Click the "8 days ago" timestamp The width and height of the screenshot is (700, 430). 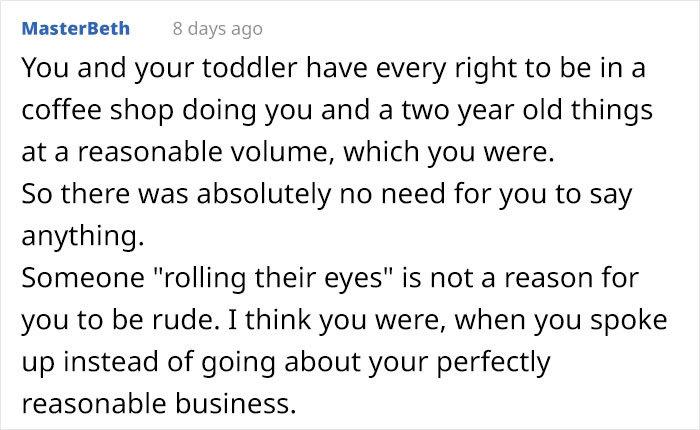tap(217, 29)
